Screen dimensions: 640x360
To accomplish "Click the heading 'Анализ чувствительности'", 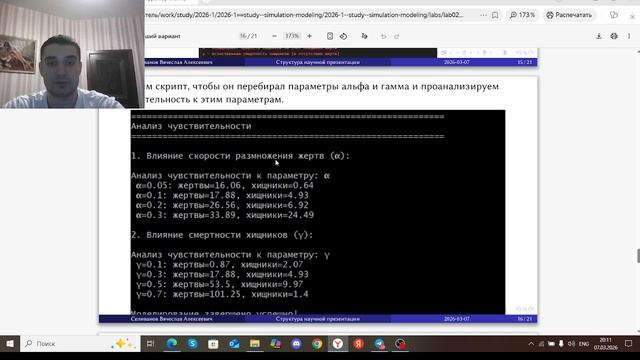I will (191, 126).
